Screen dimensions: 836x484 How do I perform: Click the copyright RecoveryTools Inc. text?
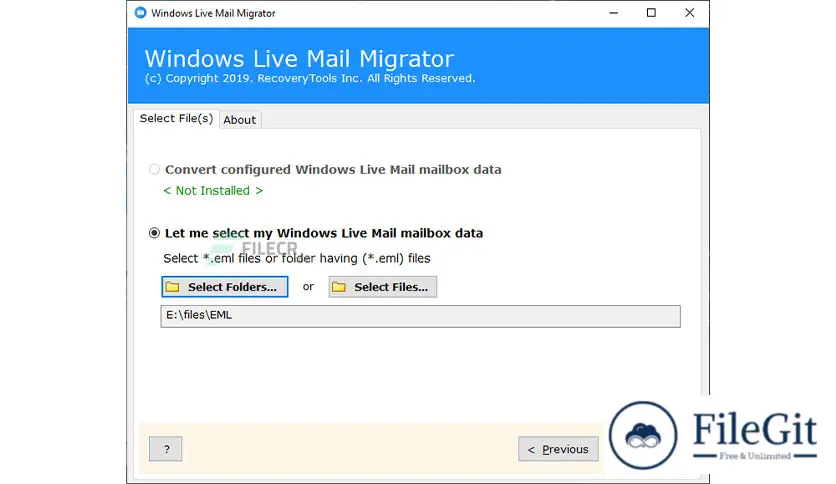tap(309, 78)
